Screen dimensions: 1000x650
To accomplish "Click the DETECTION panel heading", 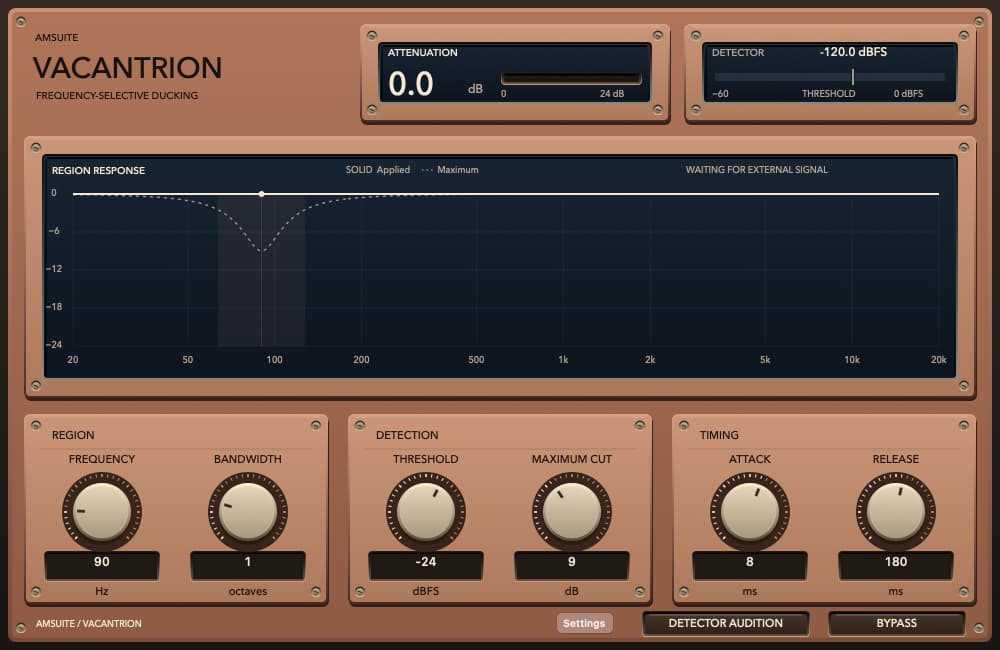I will point(407,435).
